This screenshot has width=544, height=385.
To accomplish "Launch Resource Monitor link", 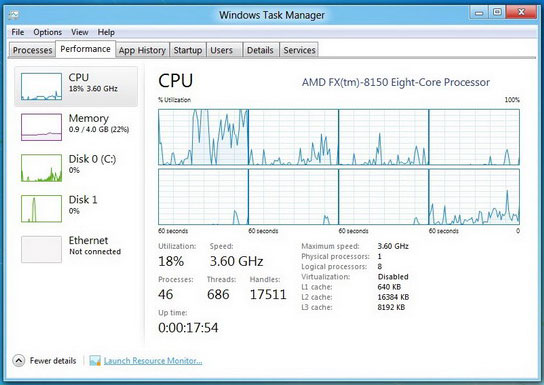I will coord(153,361).
